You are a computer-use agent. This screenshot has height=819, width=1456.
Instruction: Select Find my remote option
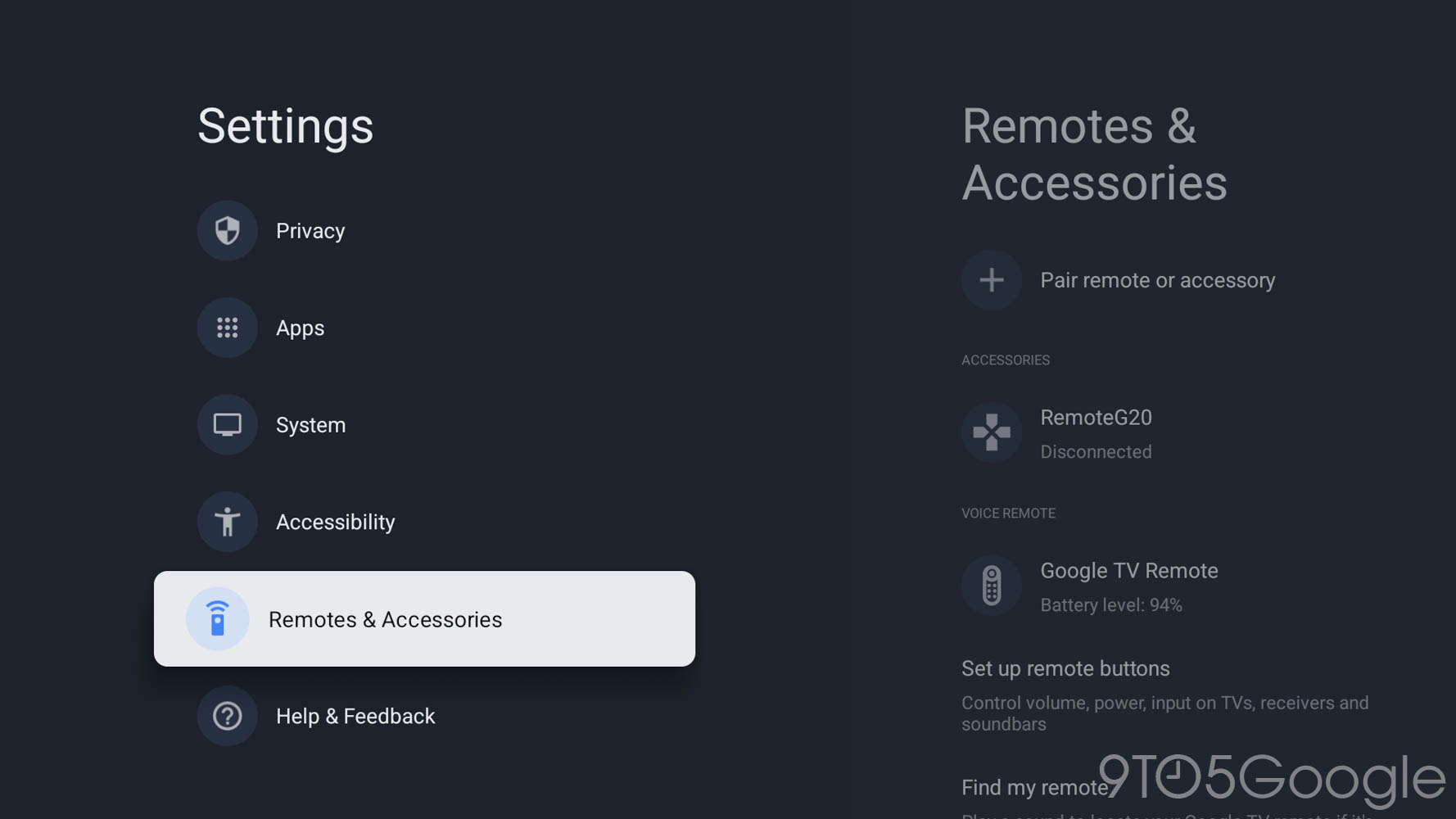pos(1033,788)
